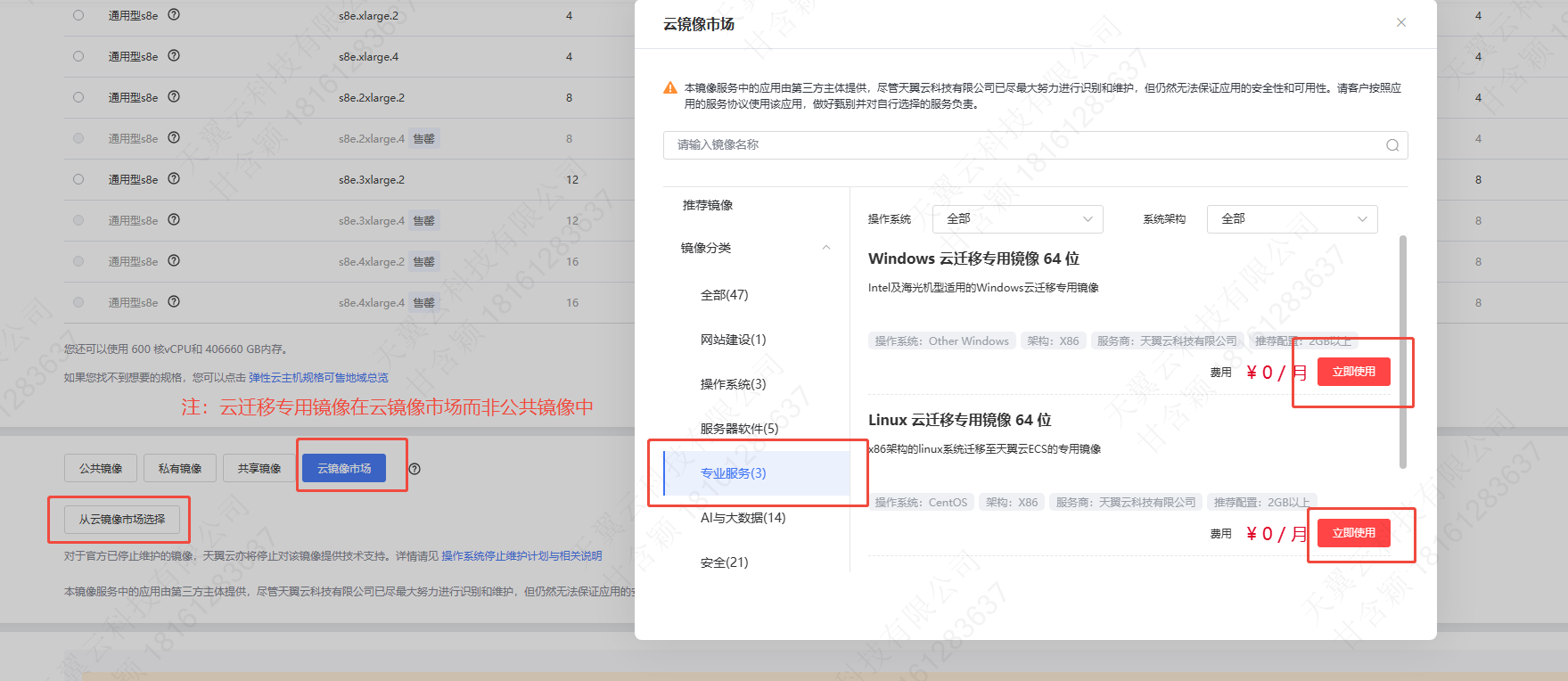Screen dimensions: 1568x681
Task: Click the 推荐配置: 2GB以上 tag of Linux image
Action: [x=1262, y=503]
